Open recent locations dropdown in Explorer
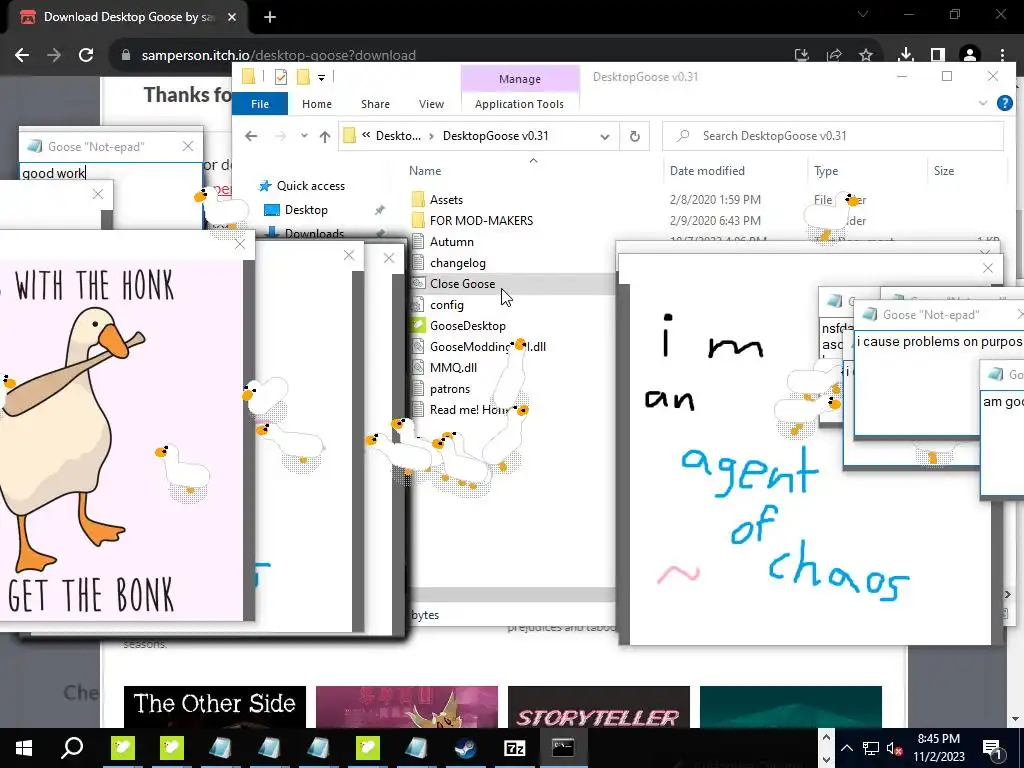 304,136
